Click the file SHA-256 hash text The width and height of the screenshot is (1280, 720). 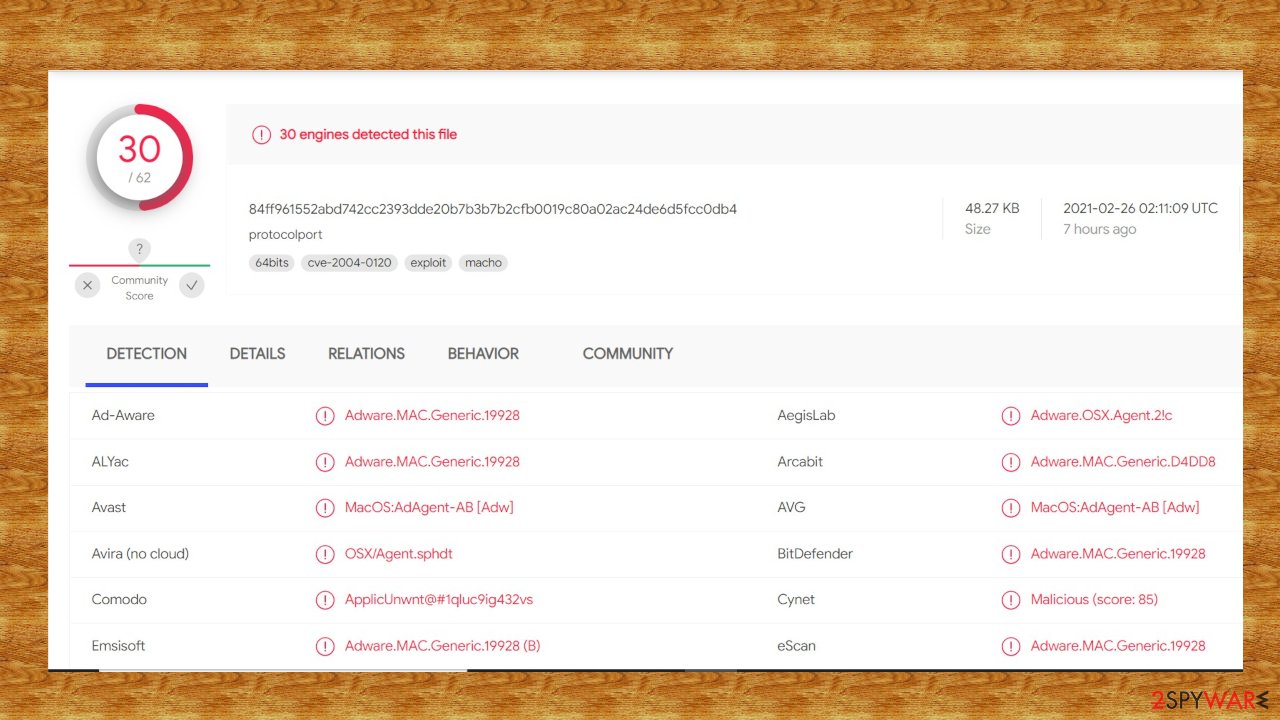tap(493, 209)
